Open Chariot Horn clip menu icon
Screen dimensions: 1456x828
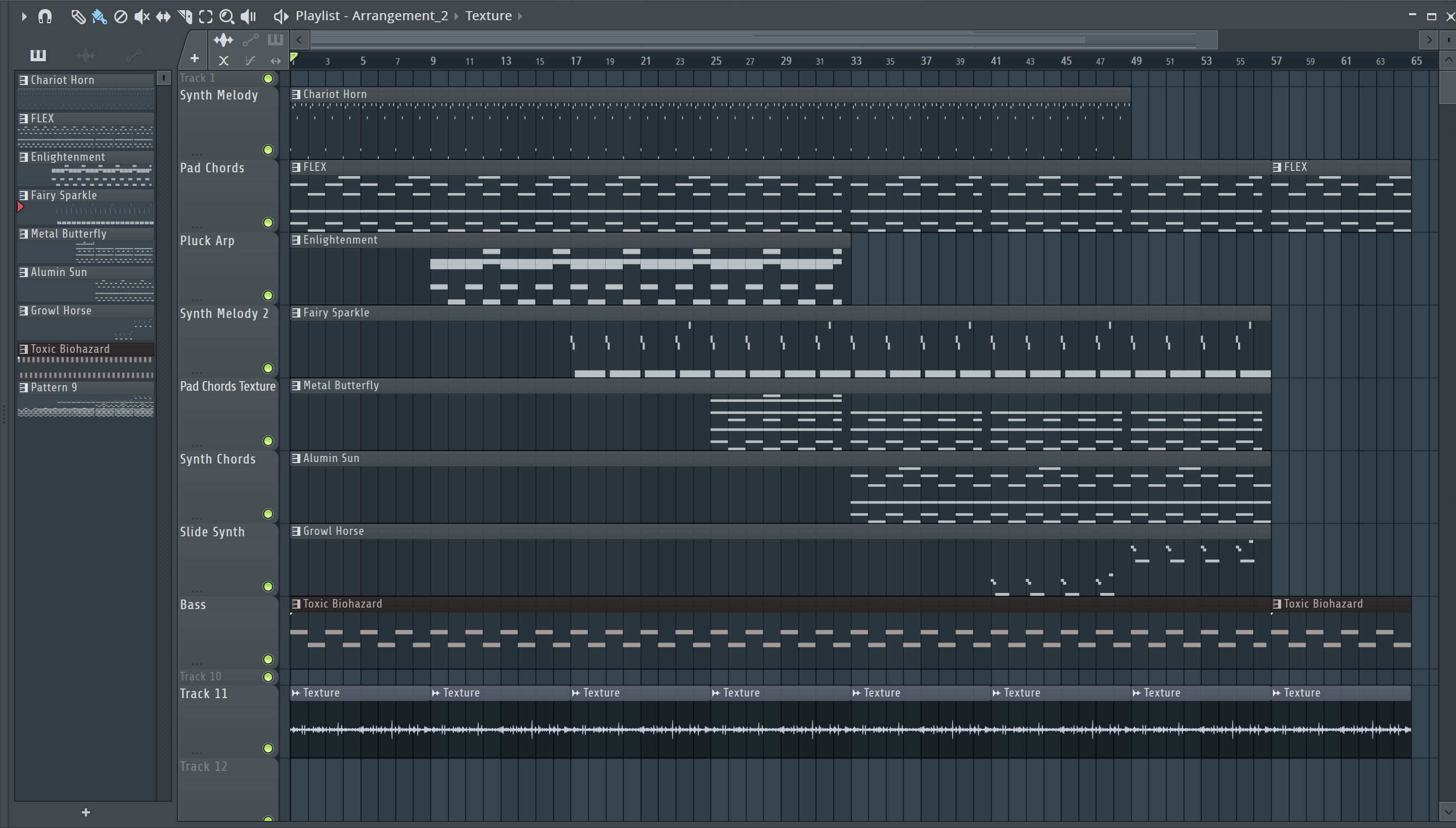296,95
